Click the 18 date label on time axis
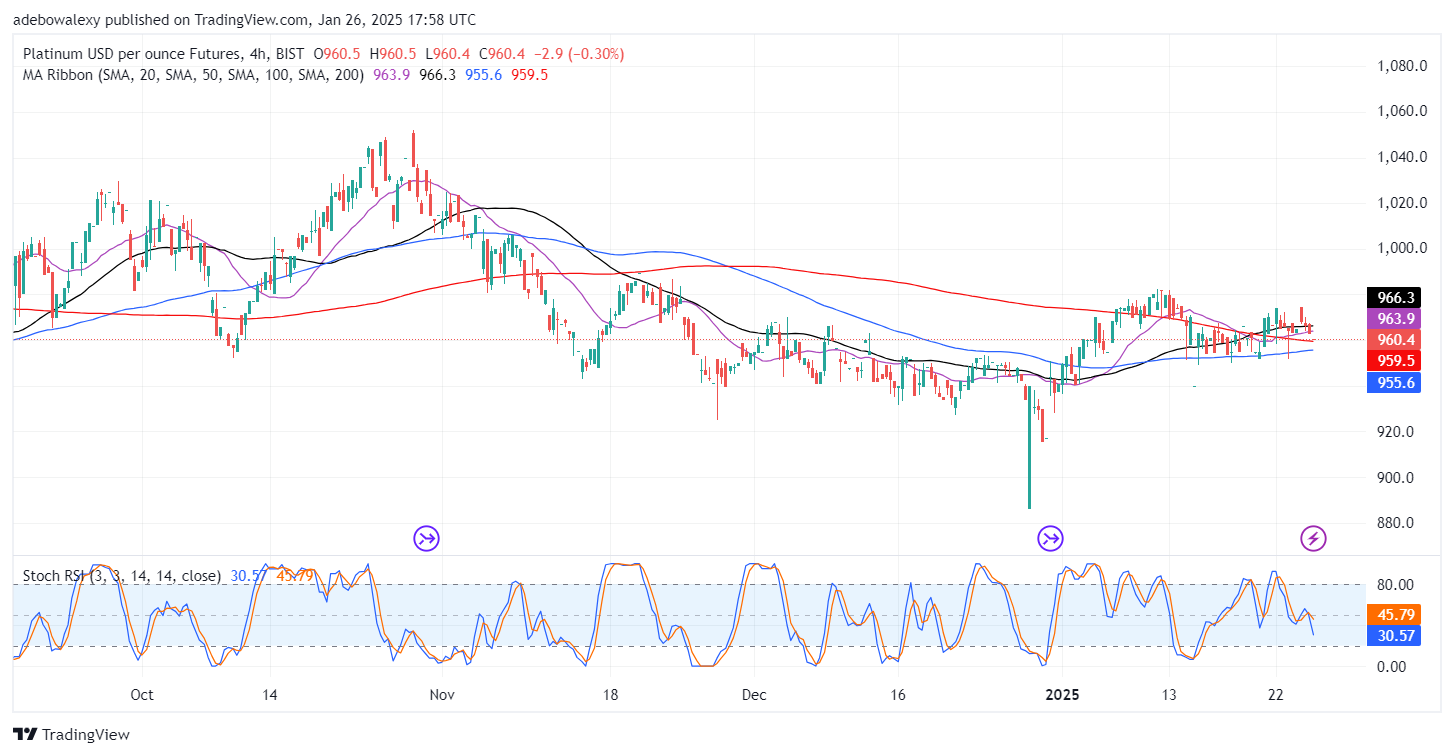 pyautogui.click(x=611, y=695)
